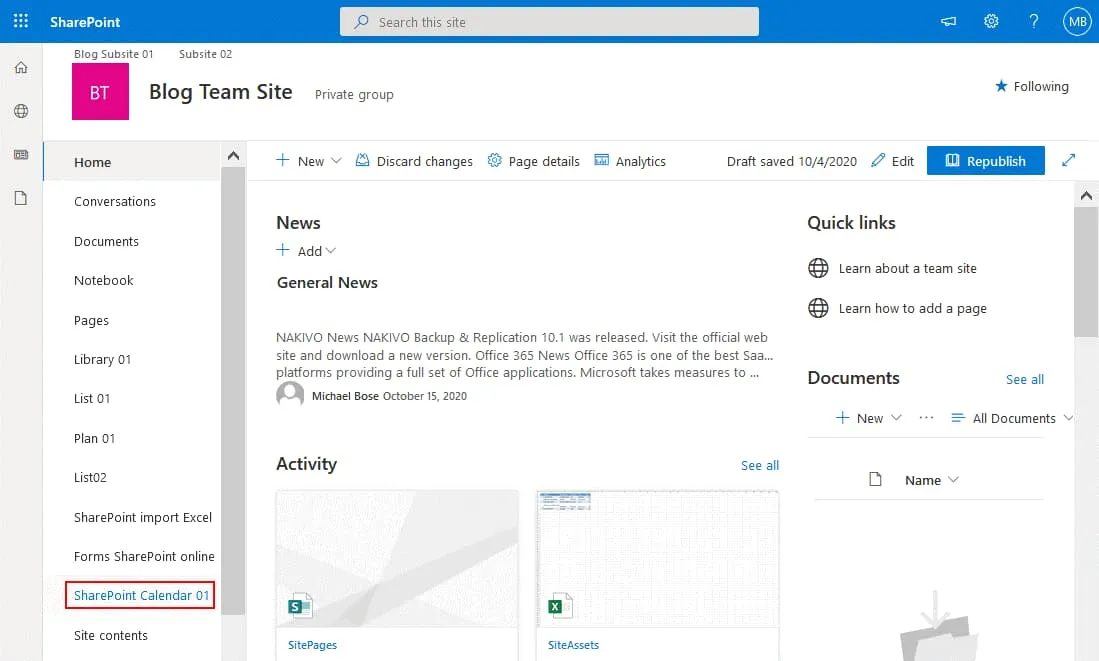Select SharePoint Calendar 01 in navigation
Image resolution: width=1099 pixels, height=661 pixels.
[x=141, y=595]
